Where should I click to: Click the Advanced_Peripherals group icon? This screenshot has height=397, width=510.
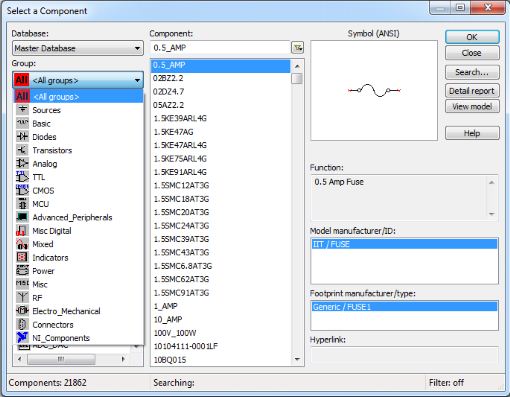[22, 217]
